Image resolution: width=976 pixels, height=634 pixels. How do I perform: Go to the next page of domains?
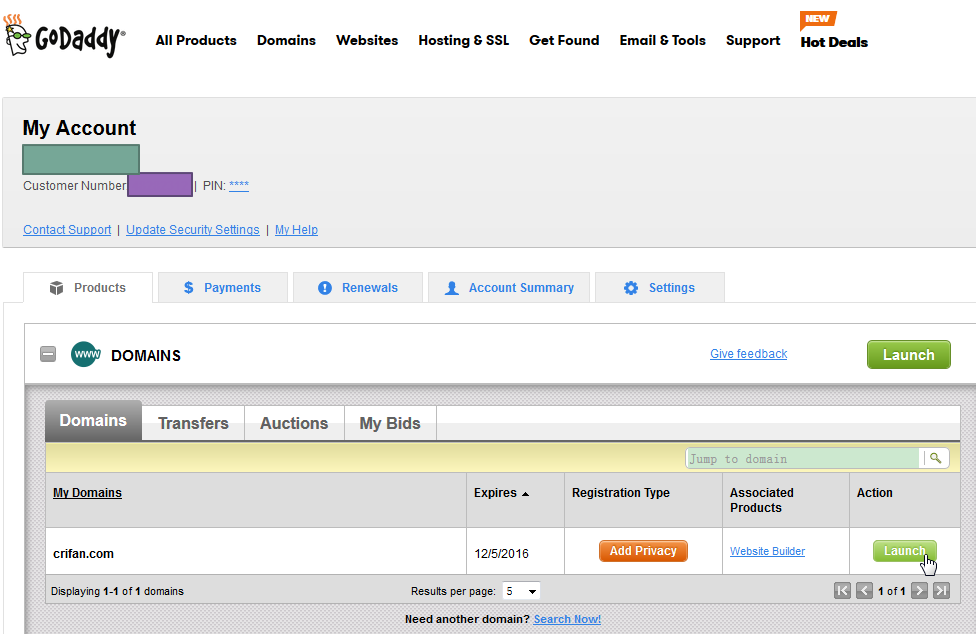tap(919, 590)
